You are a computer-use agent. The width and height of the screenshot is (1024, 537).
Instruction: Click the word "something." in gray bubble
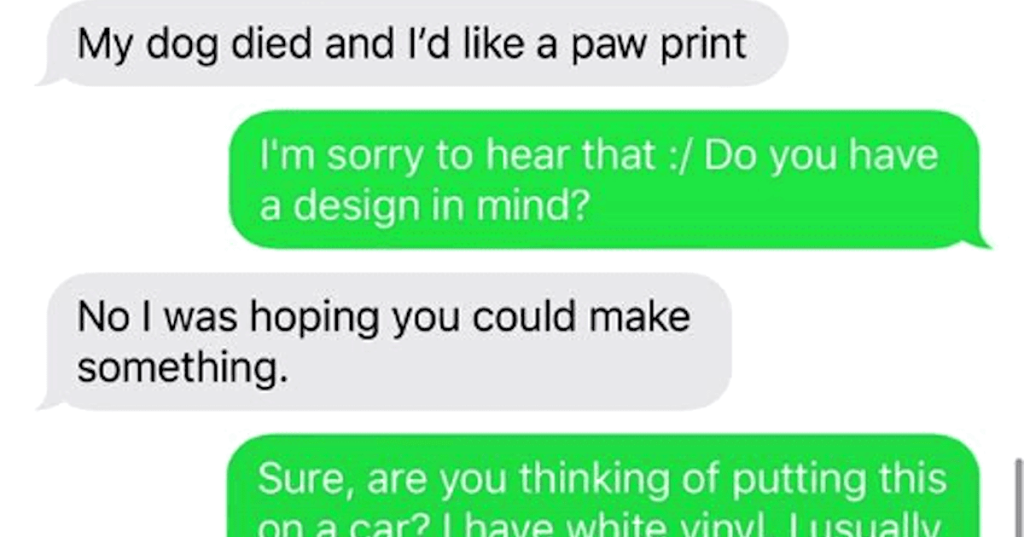182,367
